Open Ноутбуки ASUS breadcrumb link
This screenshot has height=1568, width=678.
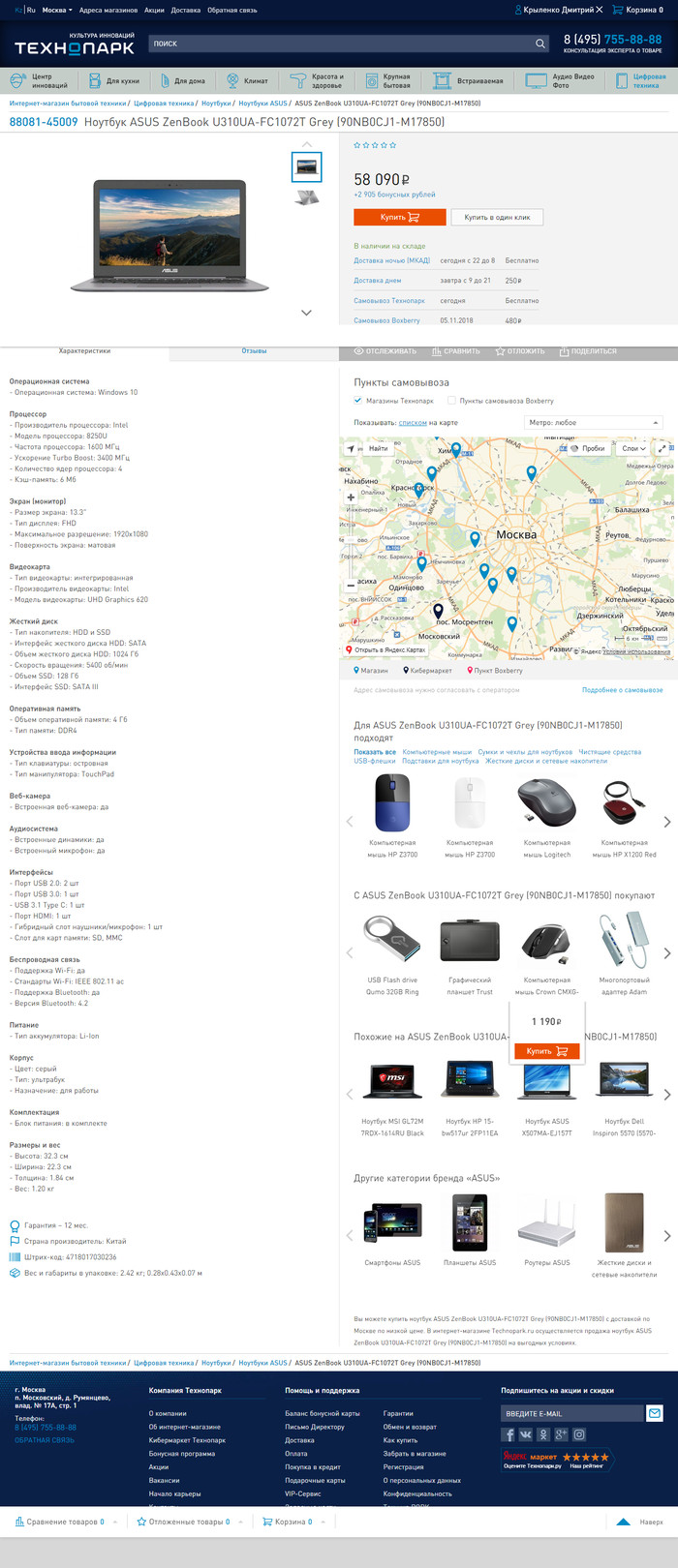coord(263,103)
